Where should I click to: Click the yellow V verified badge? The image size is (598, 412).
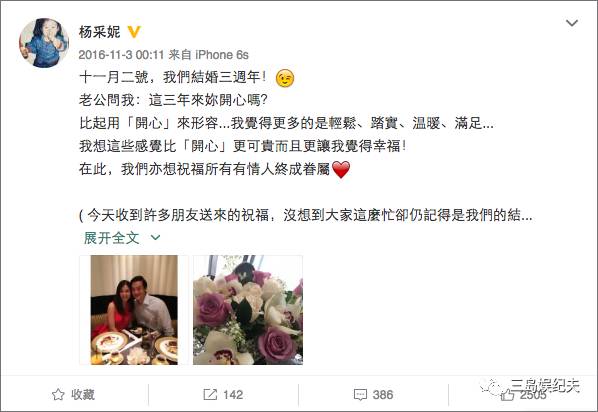[134, 32]
